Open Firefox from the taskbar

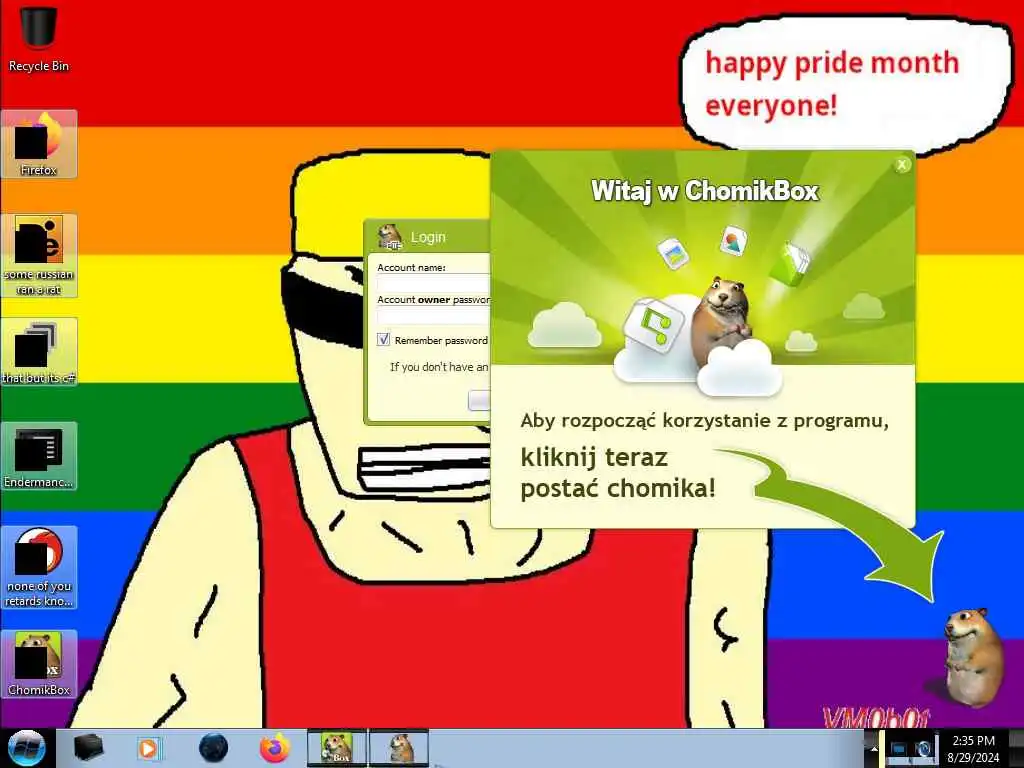point(275,748)
